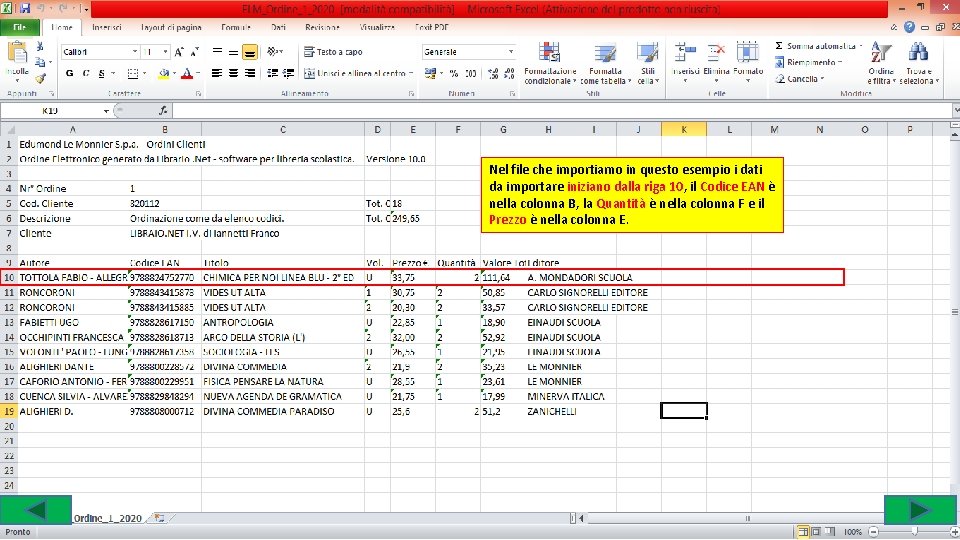Click the insert new worksheet icon
The width and height of the screenshot is (960, 540).
(159, 518)
